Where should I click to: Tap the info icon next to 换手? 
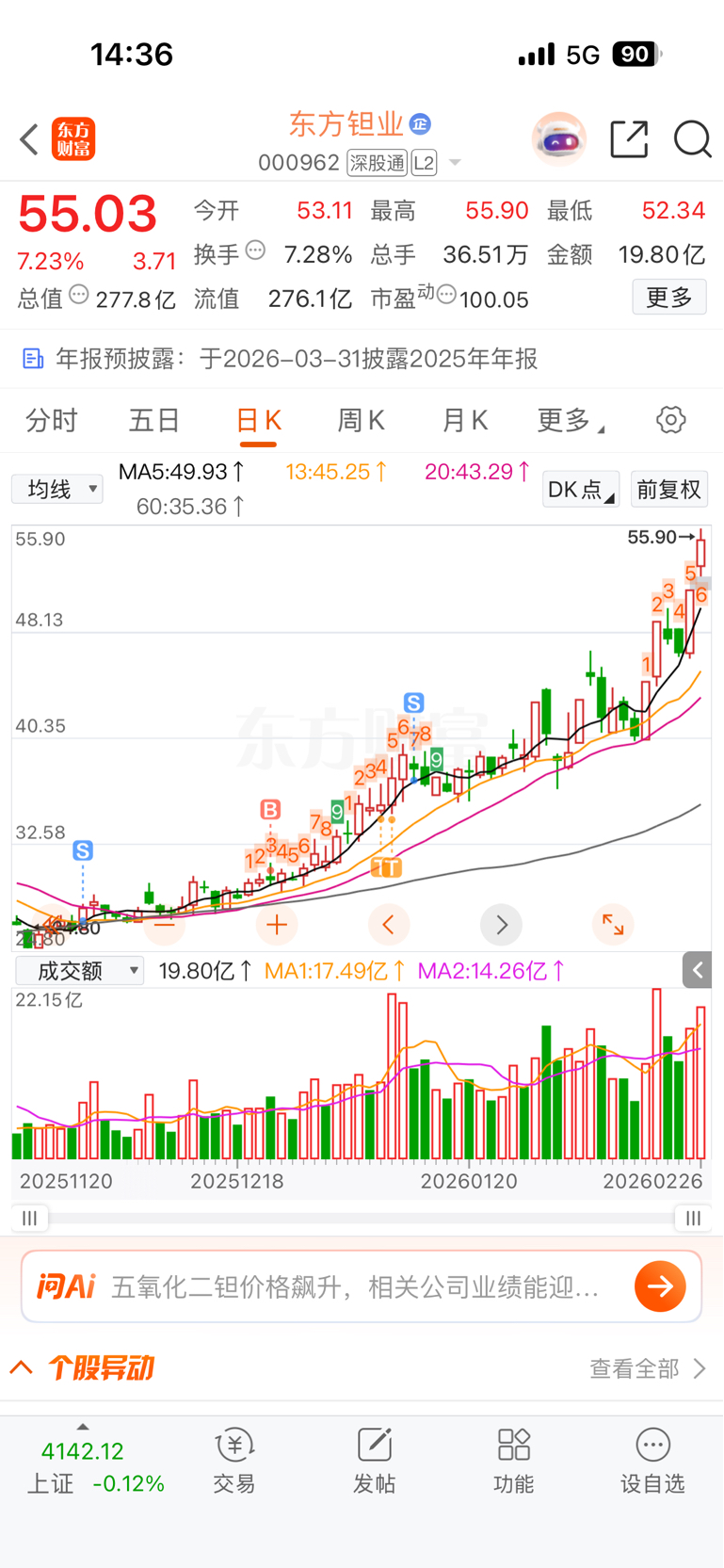coord(255,251)
